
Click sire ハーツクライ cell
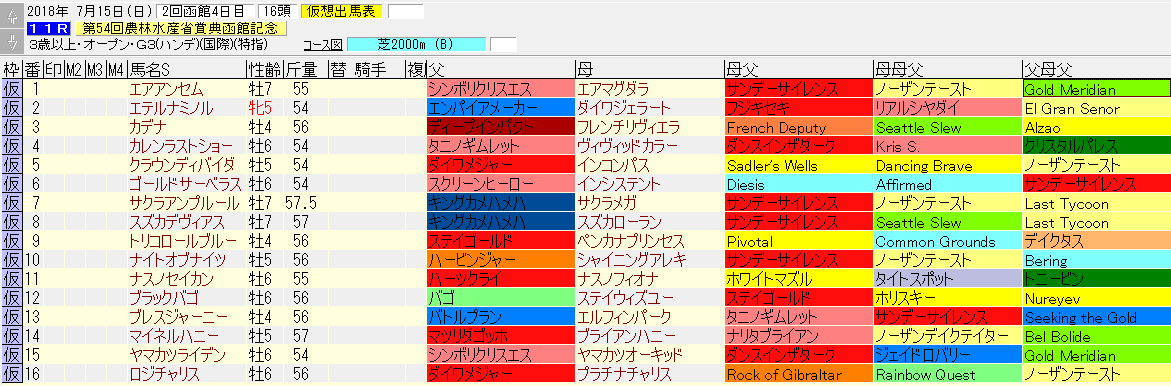[x=500, y=280]
